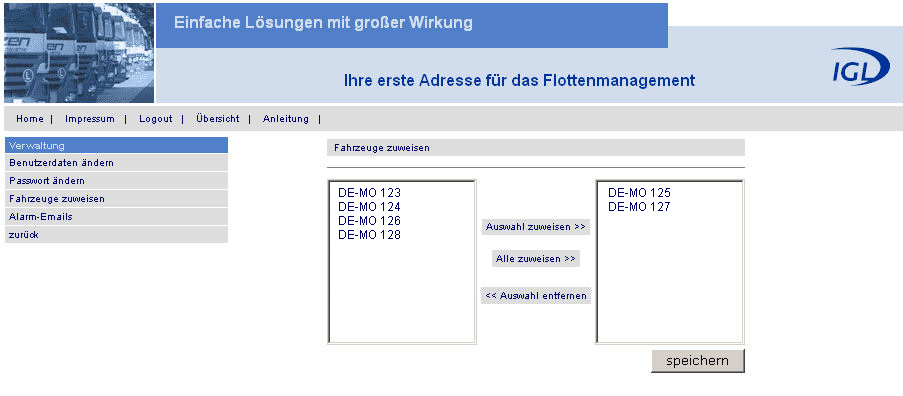The image size is (903, 396).
Task: Click the Auswahl zuweisen >> button
Action: pyautogui.click(x=536, y=227)
